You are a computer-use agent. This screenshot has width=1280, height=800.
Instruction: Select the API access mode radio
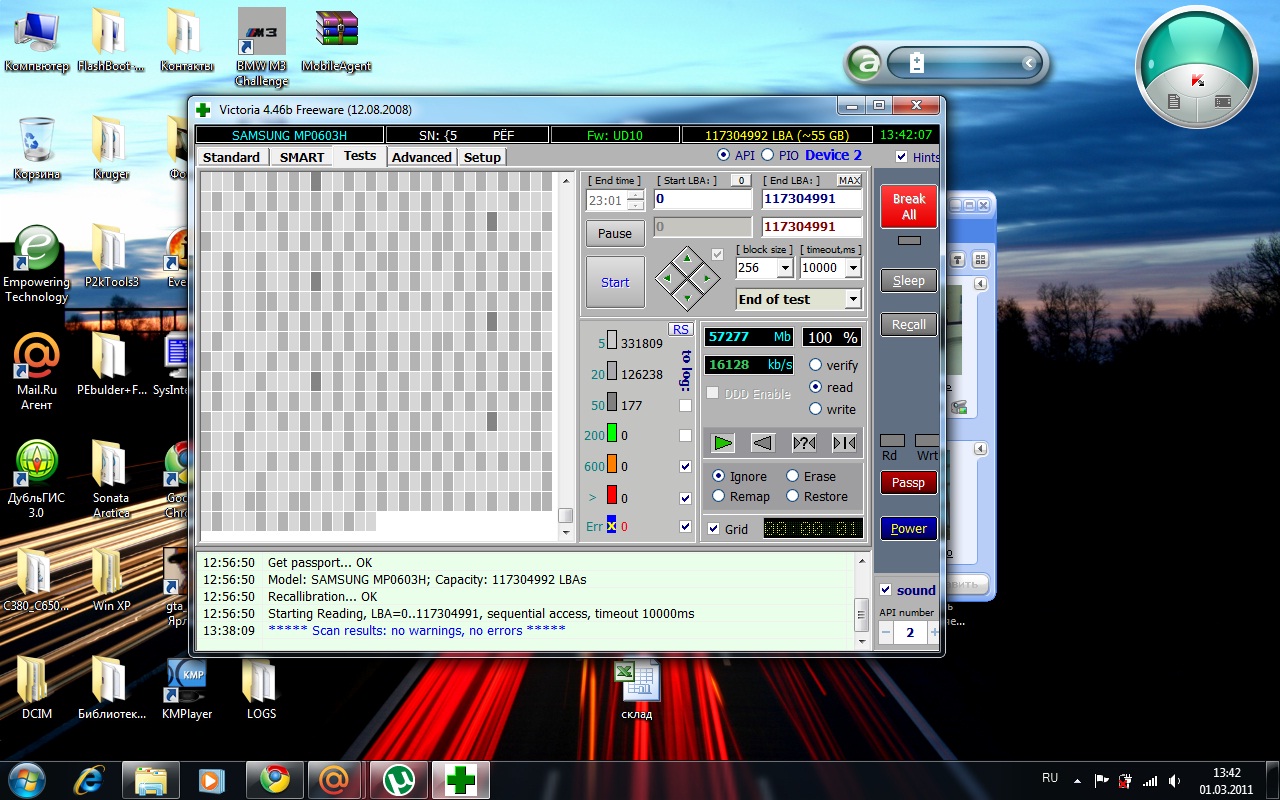724,155
